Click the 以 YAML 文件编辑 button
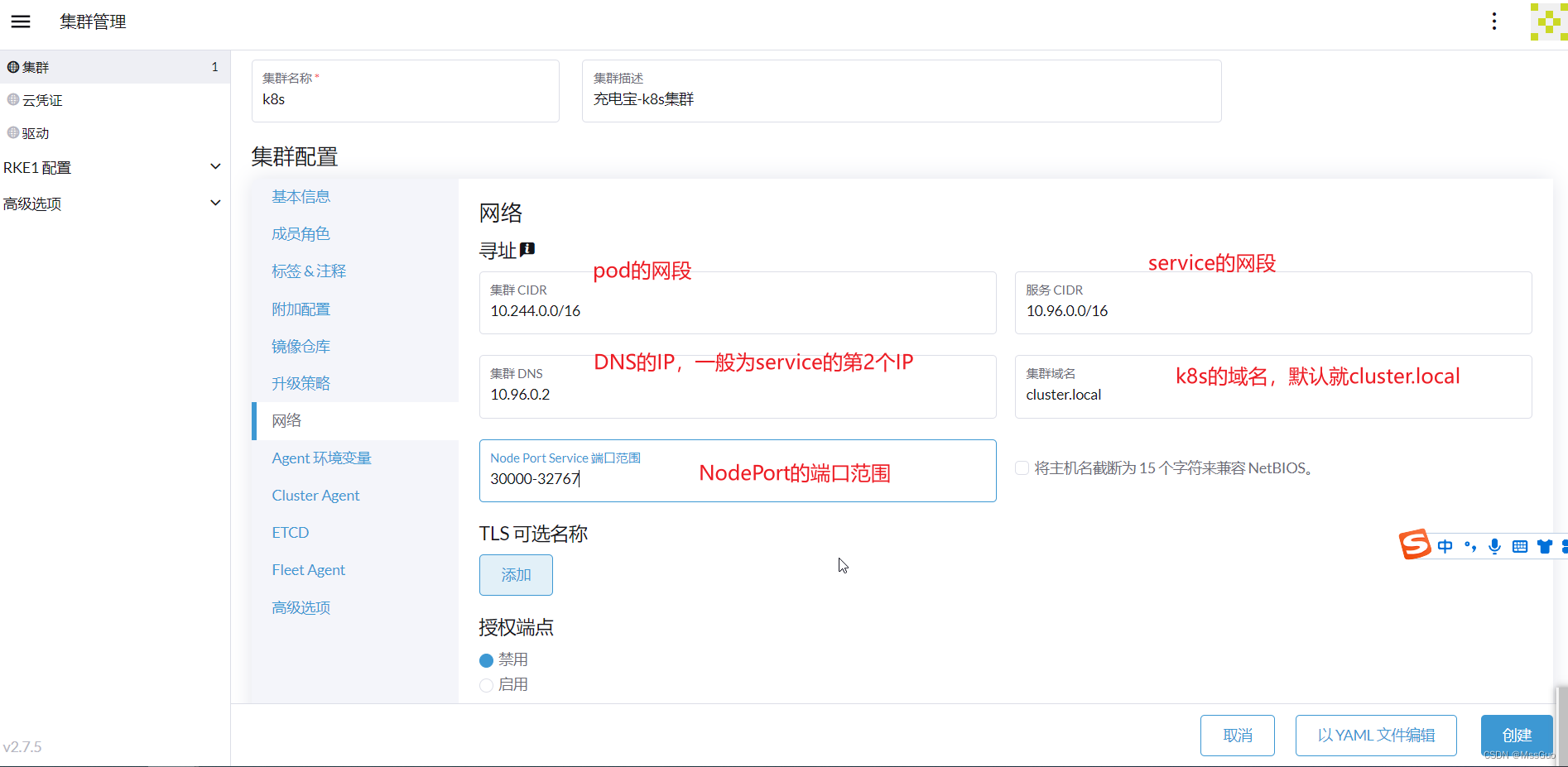The width and height of the screenshot is (1568, 767). (1376, 736)
